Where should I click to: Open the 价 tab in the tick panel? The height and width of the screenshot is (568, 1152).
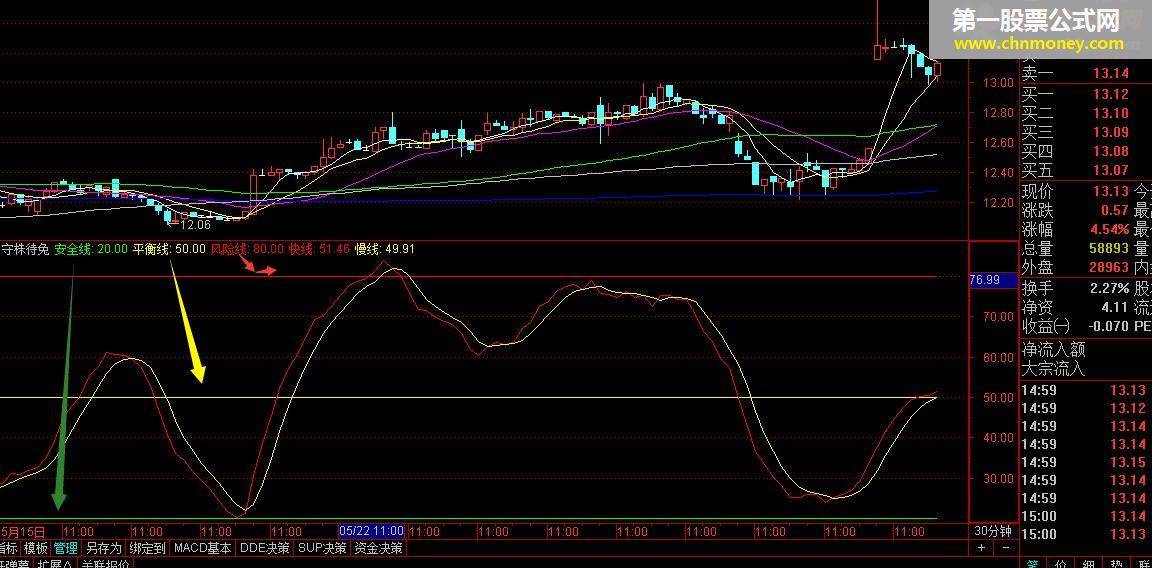click(1063, 563)
